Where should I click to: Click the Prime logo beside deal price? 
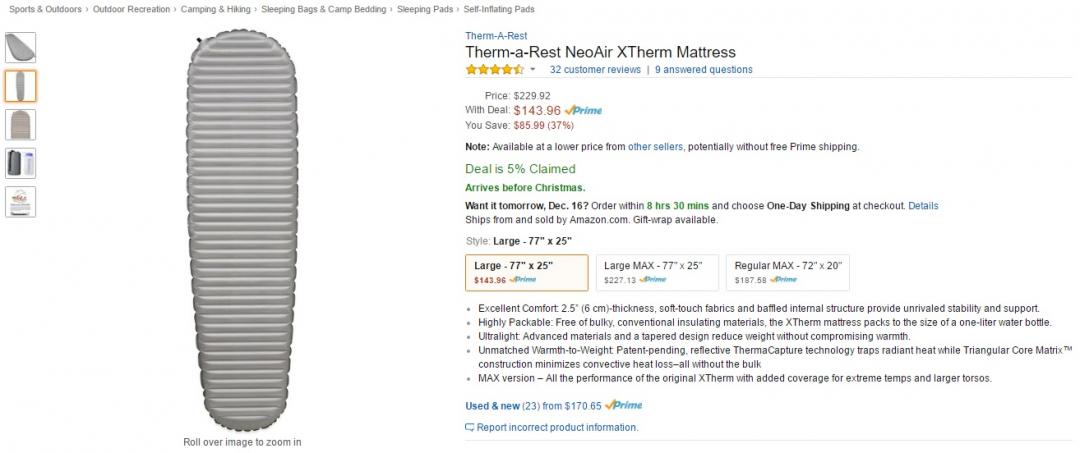click(x=583, y=110)
